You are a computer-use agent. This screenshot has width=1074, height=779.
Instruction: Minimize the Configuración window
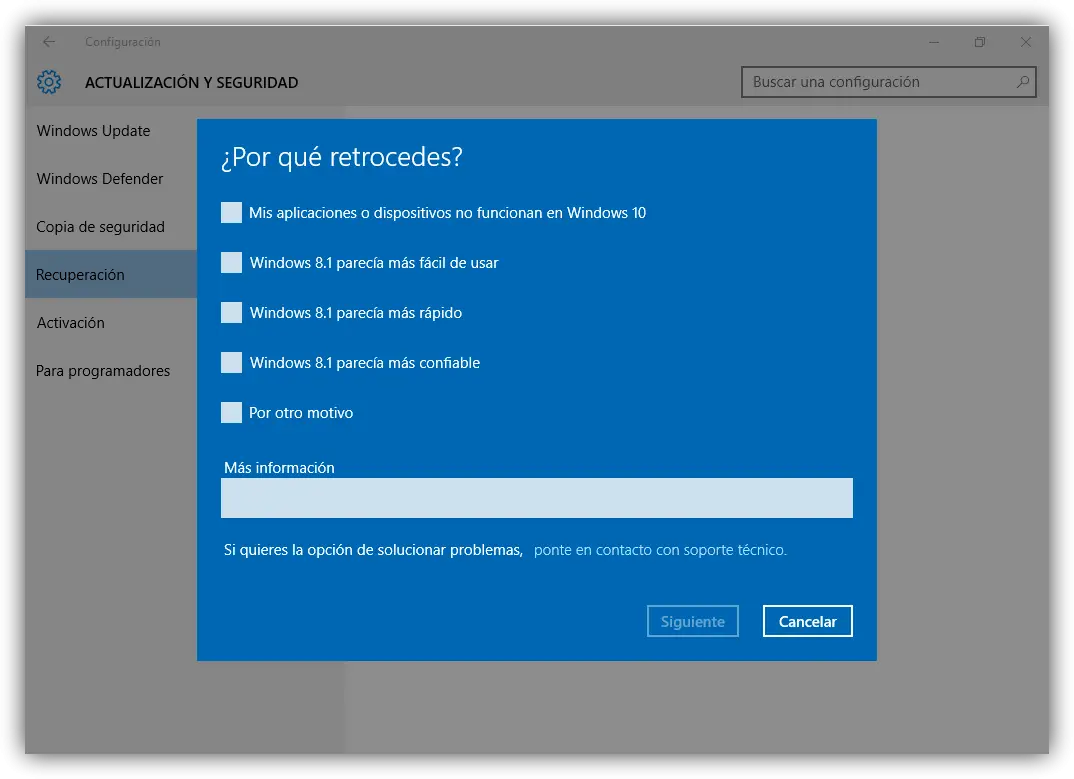click(934, 42)
